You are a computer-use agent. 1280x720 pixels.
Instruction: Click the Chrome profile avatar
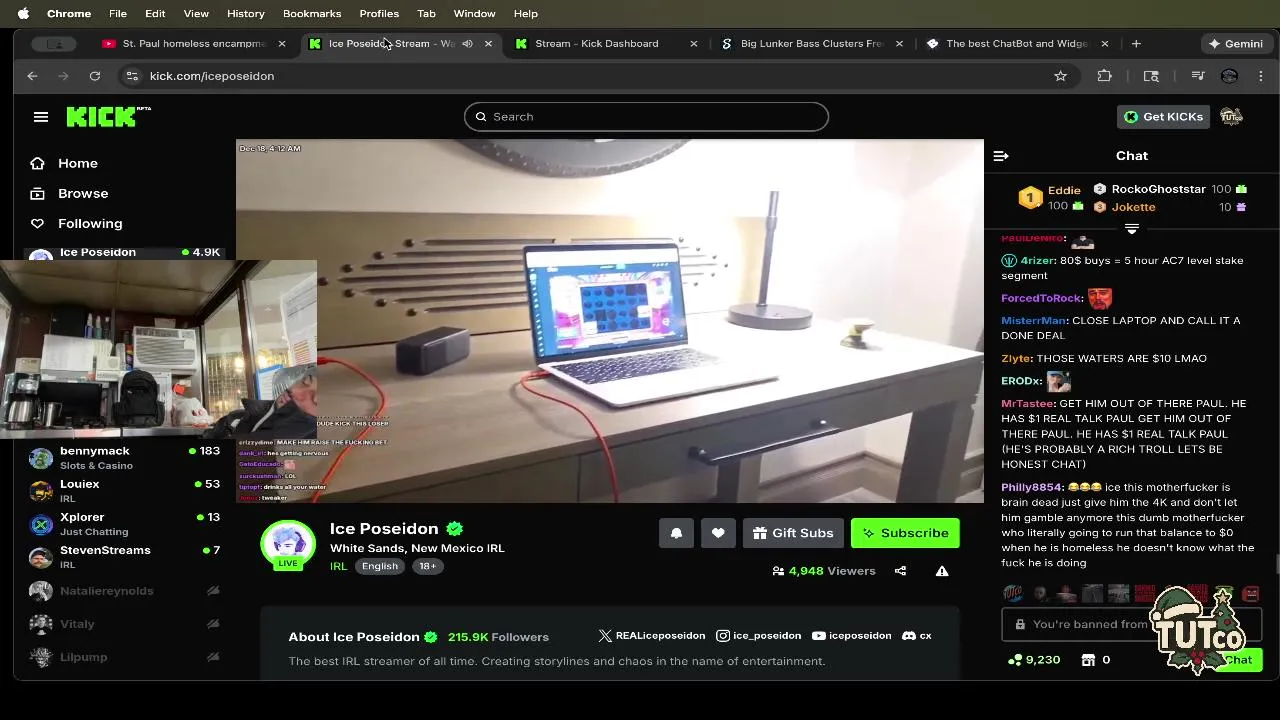1230,76
